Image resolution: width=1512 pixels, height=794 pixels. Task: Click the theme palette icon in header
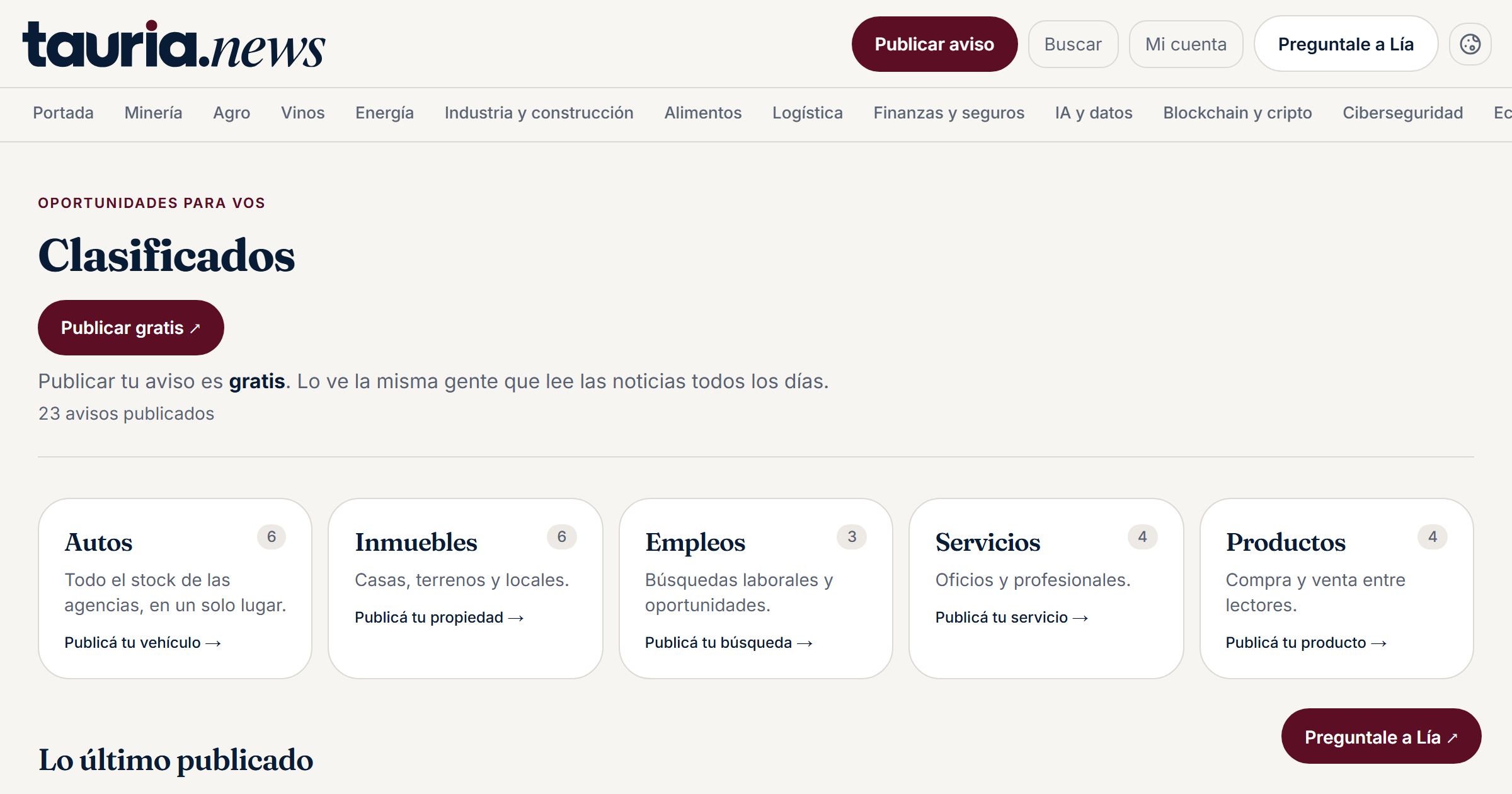1470,44
